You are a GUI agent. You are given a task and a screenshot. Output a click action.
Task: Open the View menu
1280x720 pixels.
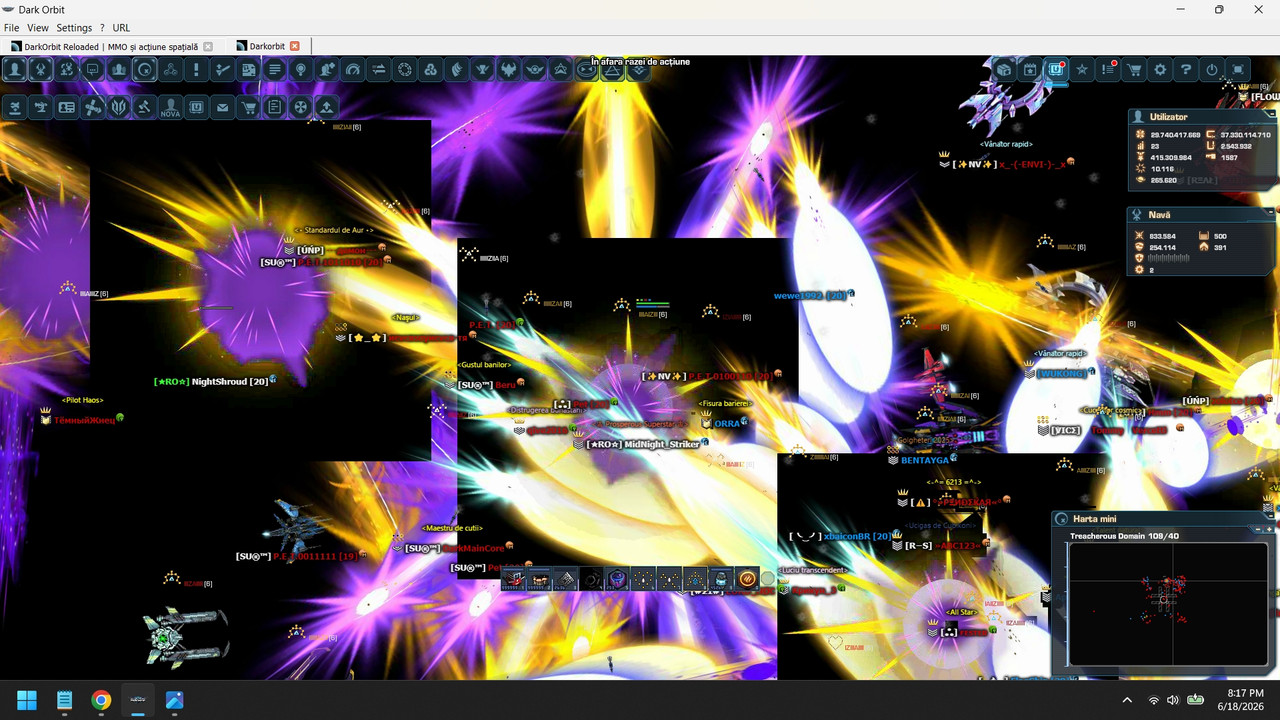38,28
